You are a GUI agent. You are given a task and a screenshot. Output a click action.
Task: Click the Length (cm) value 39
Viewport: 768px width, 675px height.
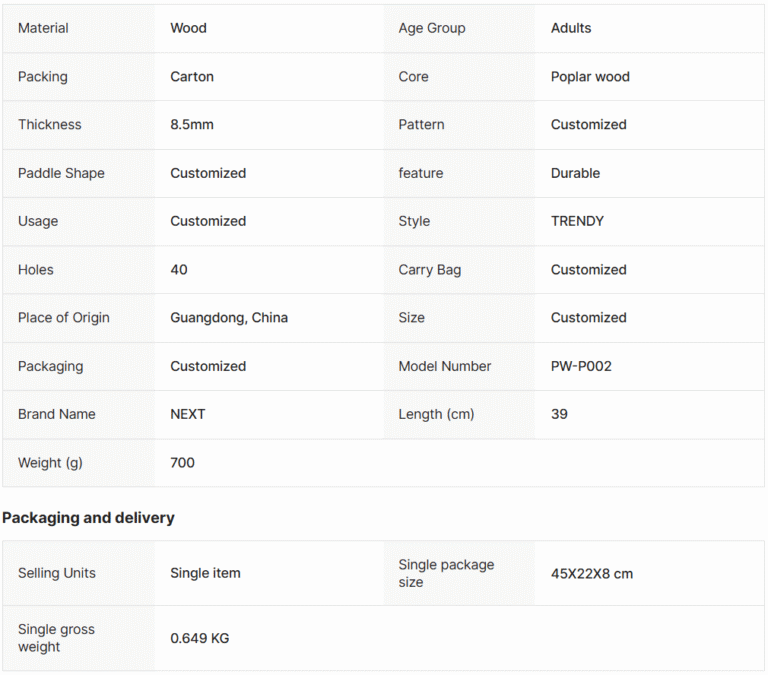tap(559, 414)
